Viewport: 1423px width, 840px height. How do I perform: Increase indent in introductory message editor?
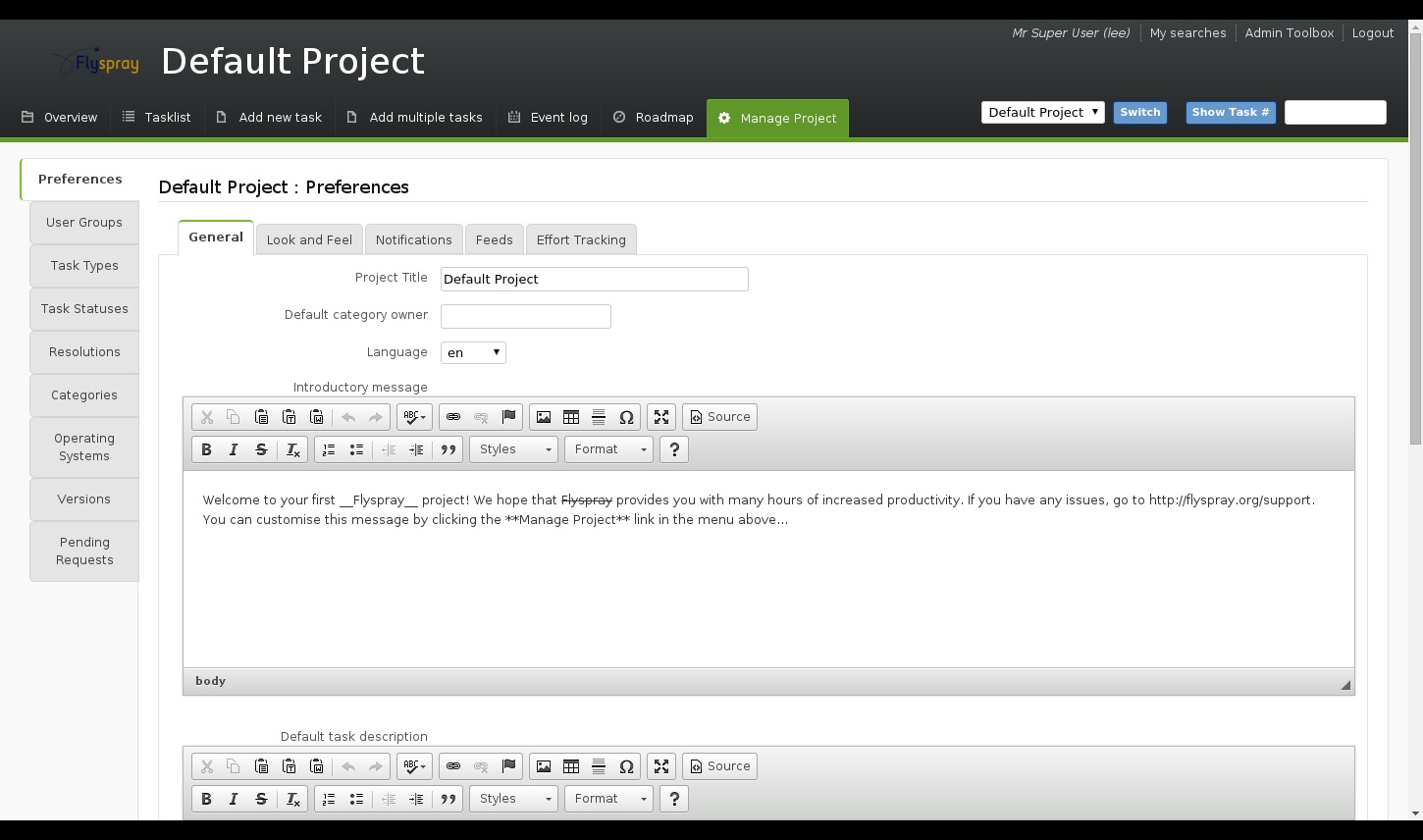(416, 449)
